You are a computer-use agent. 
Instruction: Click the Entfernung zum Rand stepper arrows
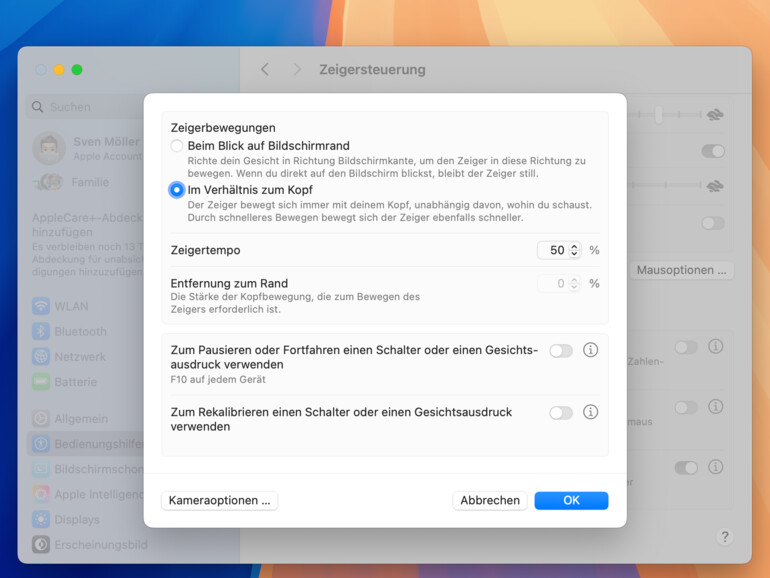click(x=574, y=283)
